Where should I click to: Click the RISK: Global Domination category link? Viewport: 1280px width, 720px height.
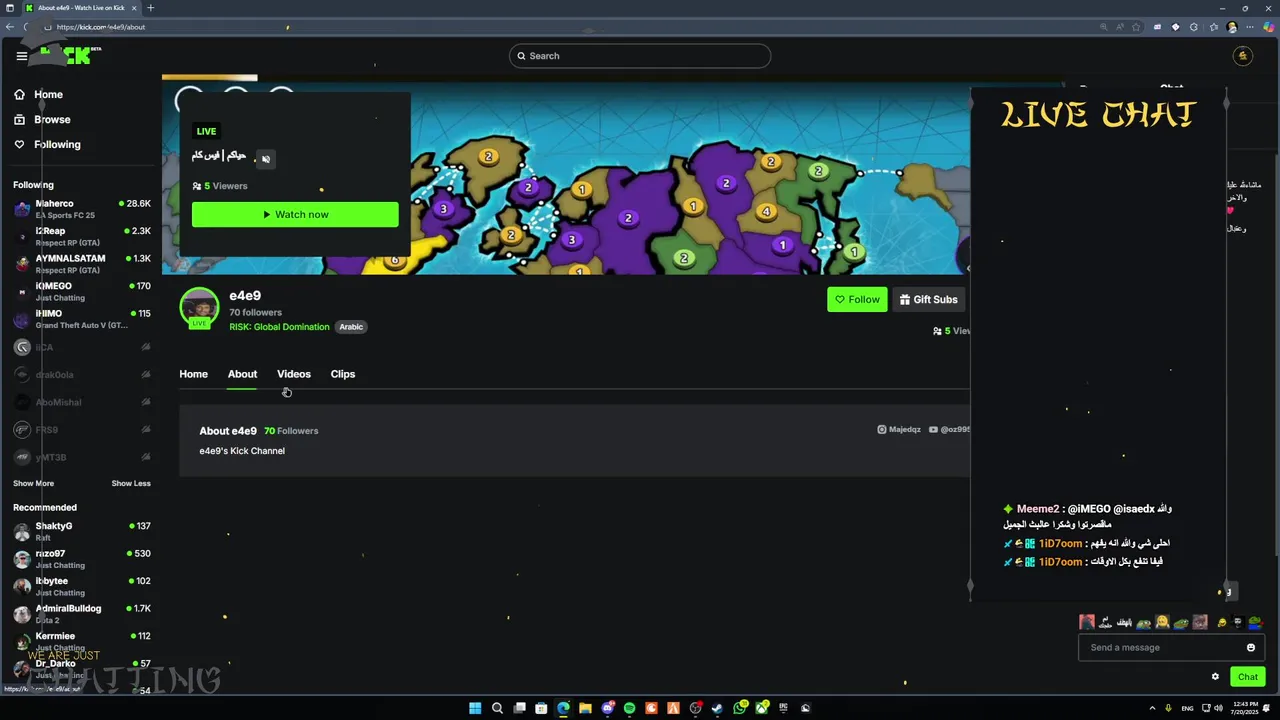click(279, 327)
